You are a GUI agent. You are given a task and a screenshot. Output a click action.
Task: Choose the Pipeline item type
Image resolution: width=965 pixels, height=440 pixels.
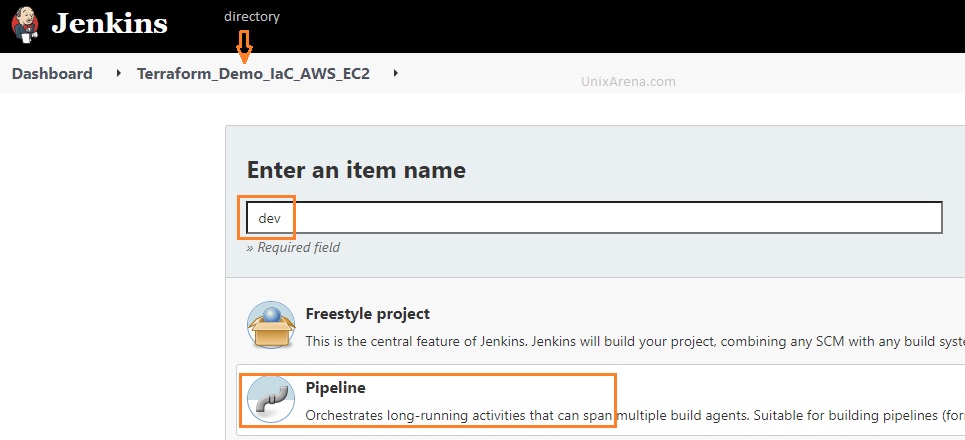pyautogui.click(x=335, y=388)
